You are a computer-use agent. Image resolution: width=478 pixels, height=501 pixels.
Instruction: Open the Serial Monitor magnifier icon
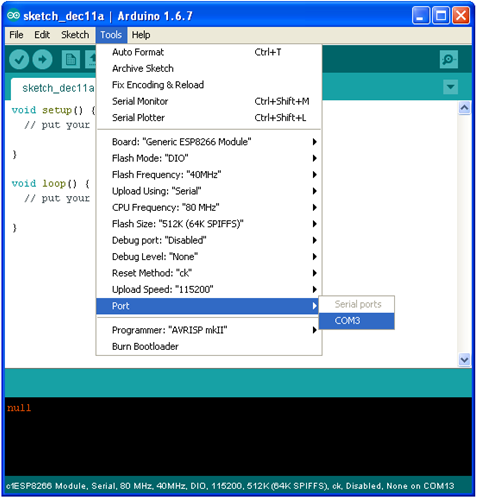tap(449, 60)
